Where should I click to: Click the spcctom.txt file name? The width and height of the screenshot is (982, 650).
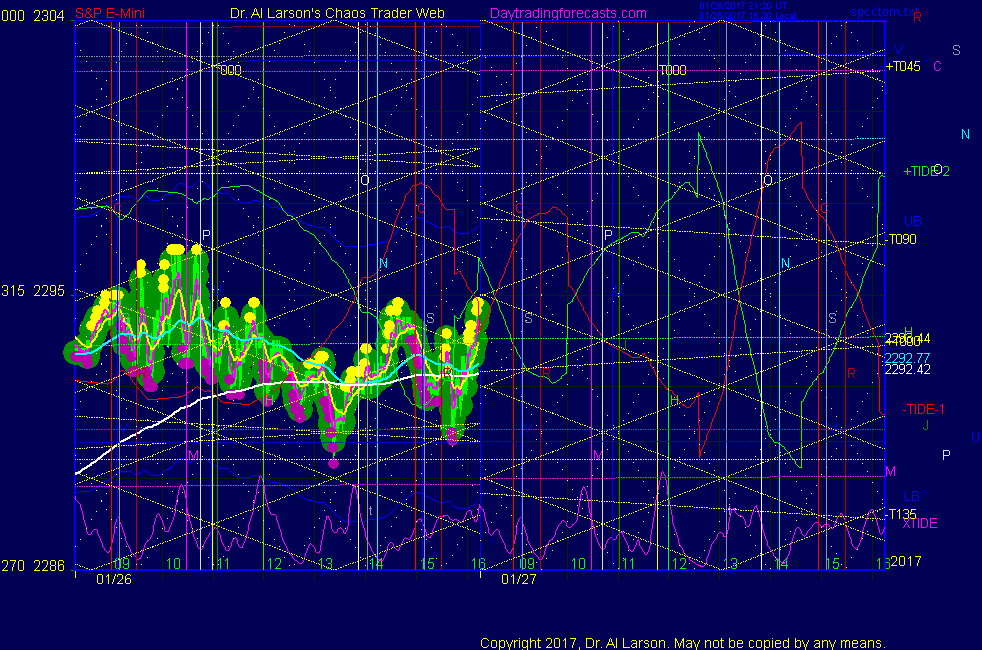tap(884, 12)
